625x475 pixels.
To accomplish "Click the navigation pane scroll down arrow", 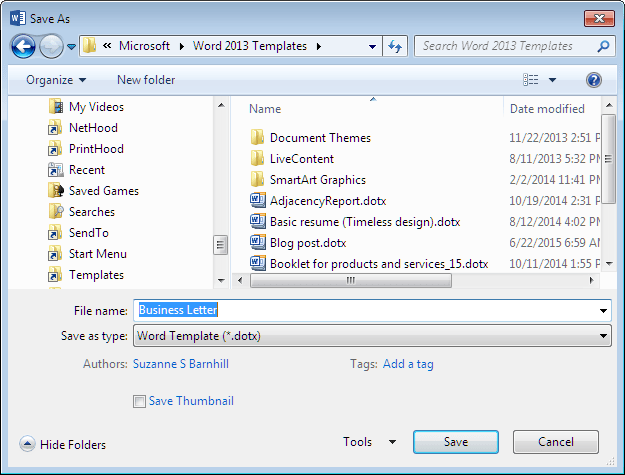I will tap(221, 281).
